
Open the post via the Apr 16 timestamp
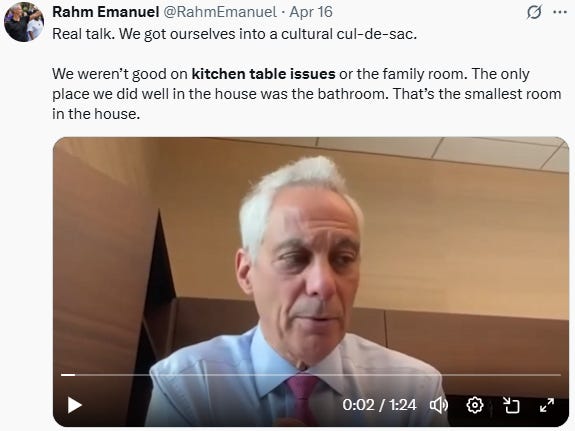[311, 12]
